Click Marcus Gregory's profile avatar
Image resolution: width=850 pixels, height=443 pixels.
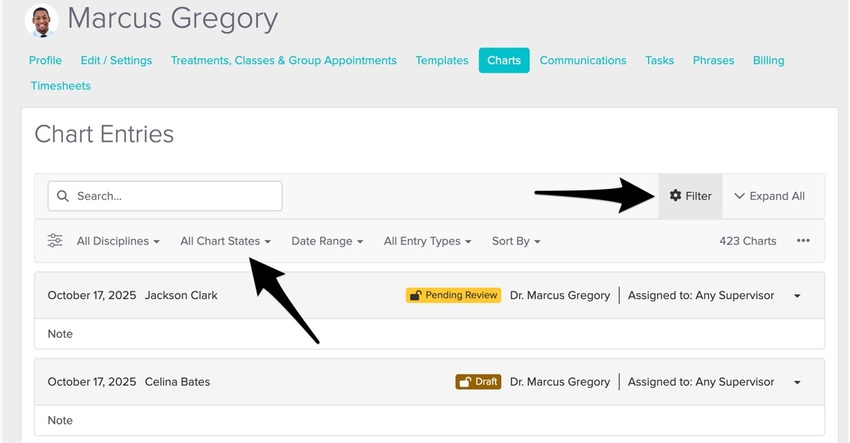[x=41, y=19]
